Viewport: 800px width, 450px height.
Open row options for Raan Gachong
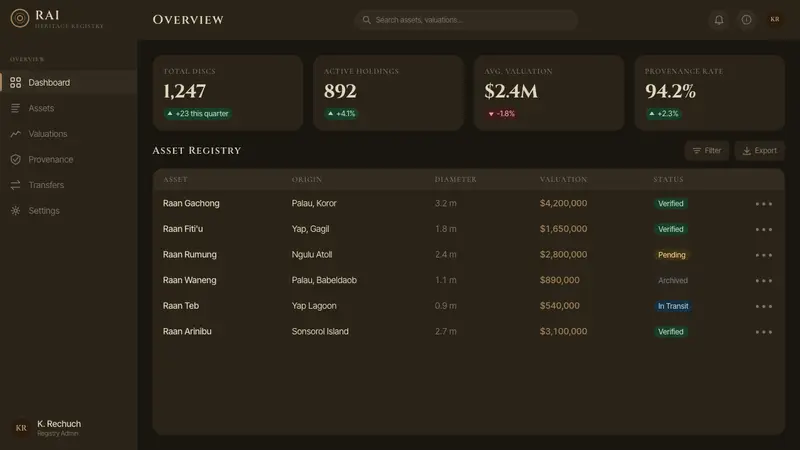763,204
